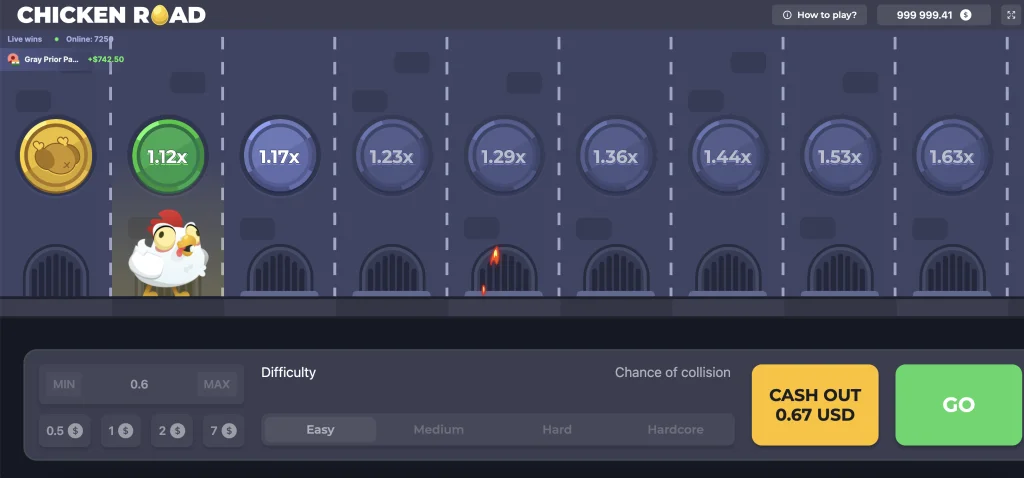Click the white chicken character
Image resolution: width=1024 pixels, height=478 pixels.
tap(168, 253)
